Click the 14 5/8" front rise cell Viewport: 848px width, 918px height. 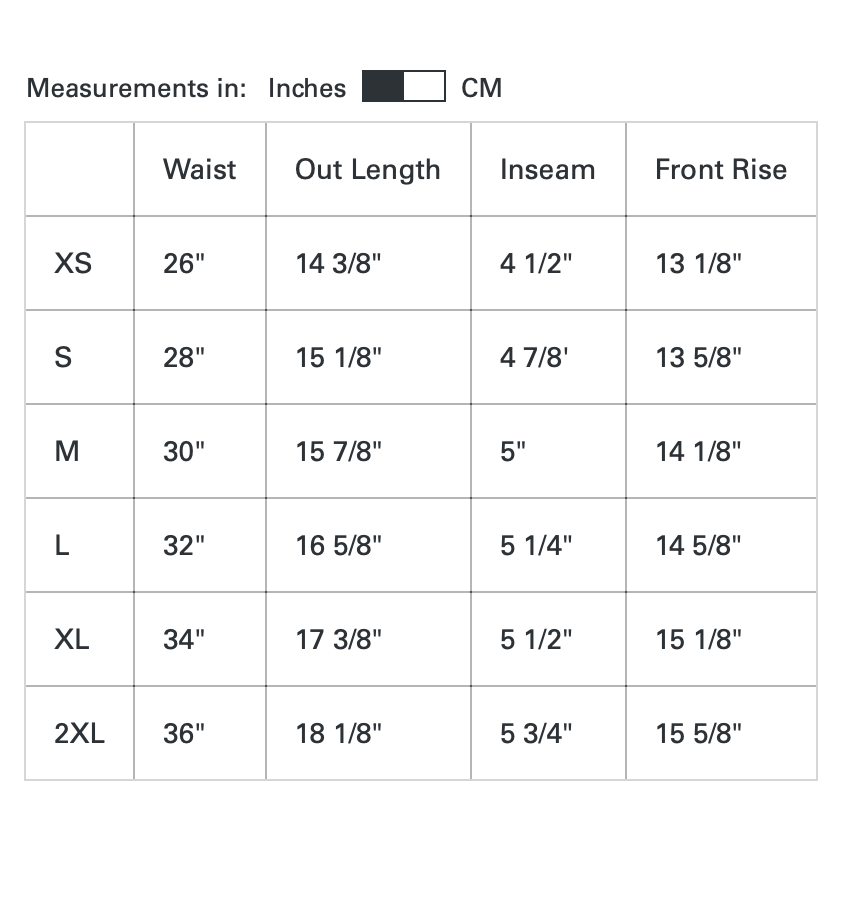698,545
